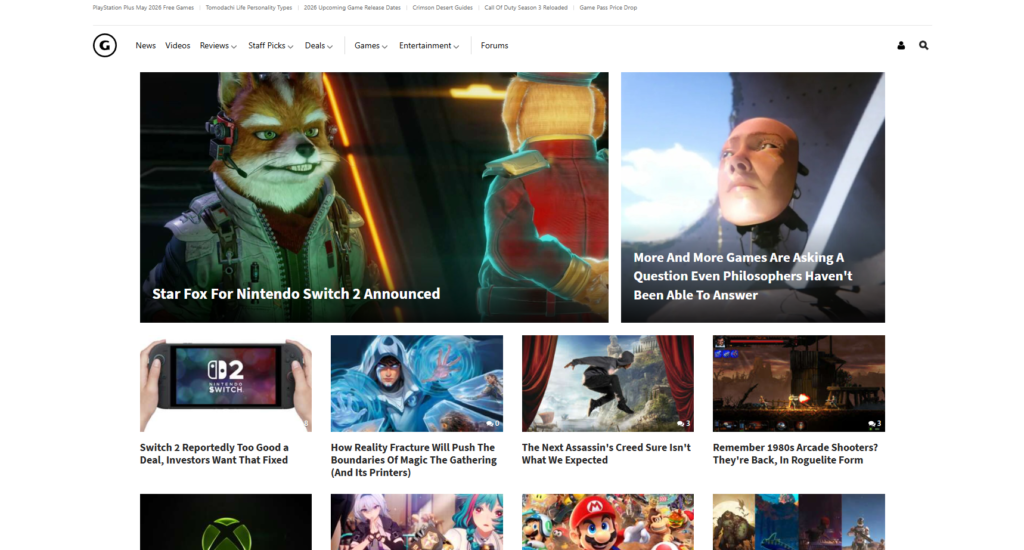
Task: Open comments icon on arcade shooters card
Action: (x=874, y=423)
